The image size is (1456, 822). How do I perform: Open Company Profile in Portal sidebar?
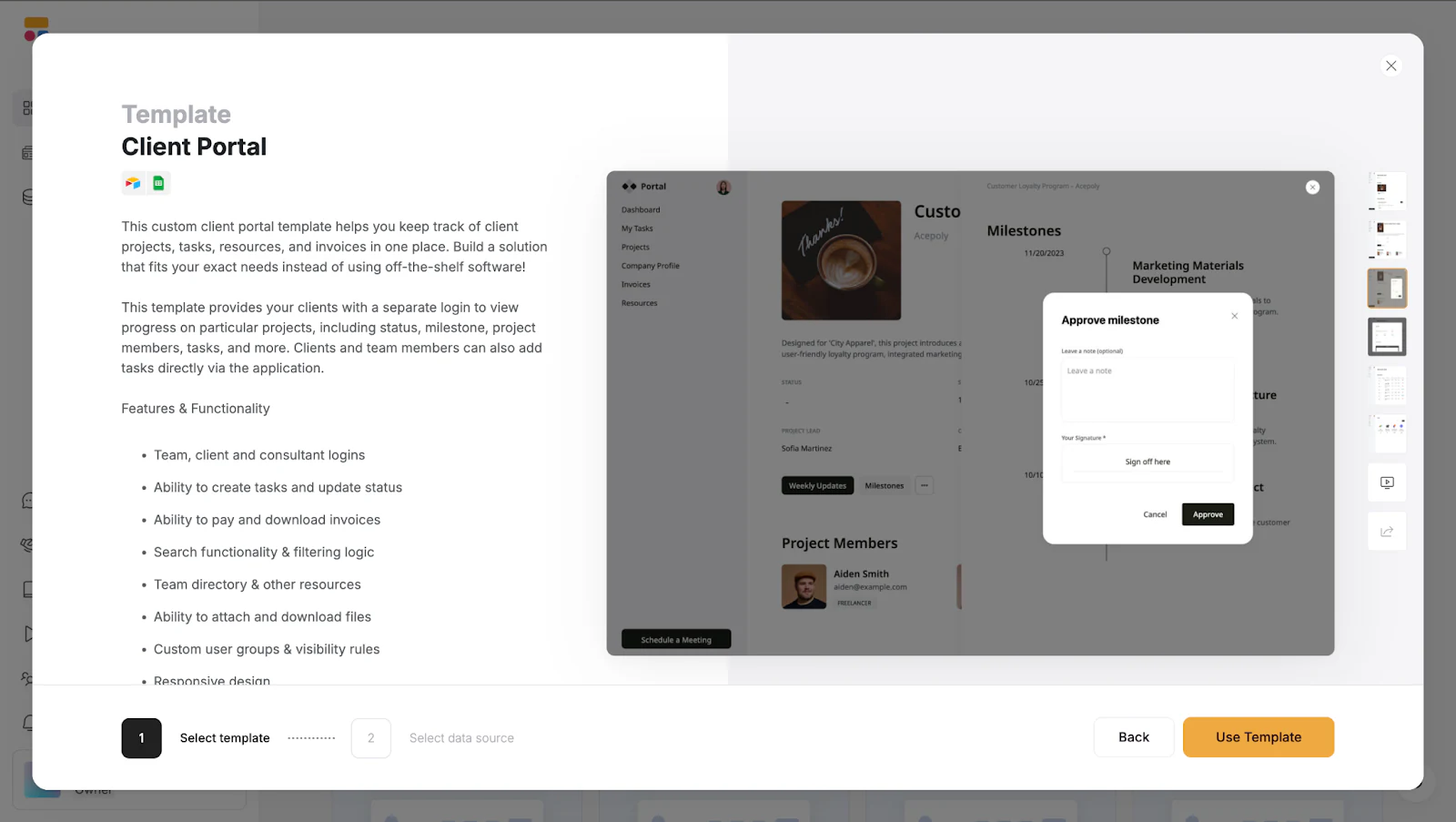(x=650, y=266)
